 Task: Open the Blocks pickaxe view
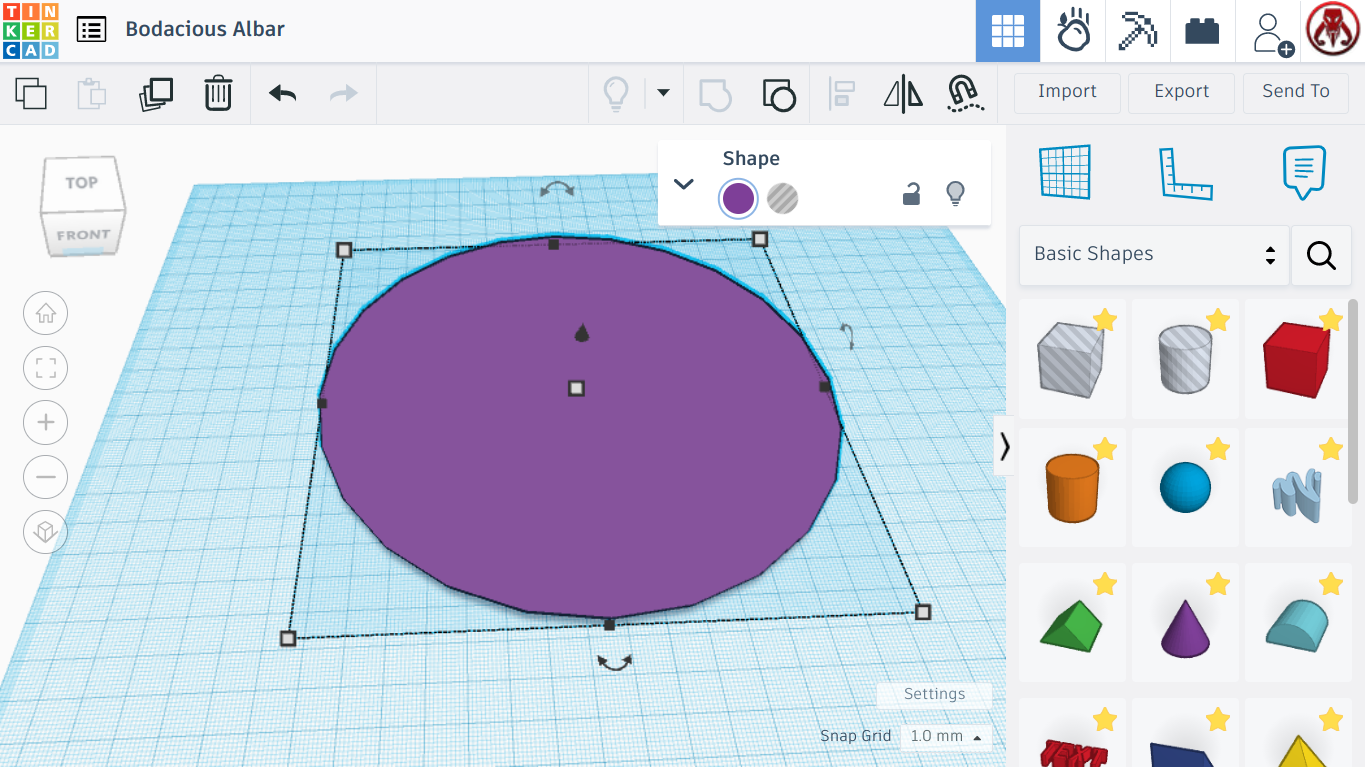1137,31
